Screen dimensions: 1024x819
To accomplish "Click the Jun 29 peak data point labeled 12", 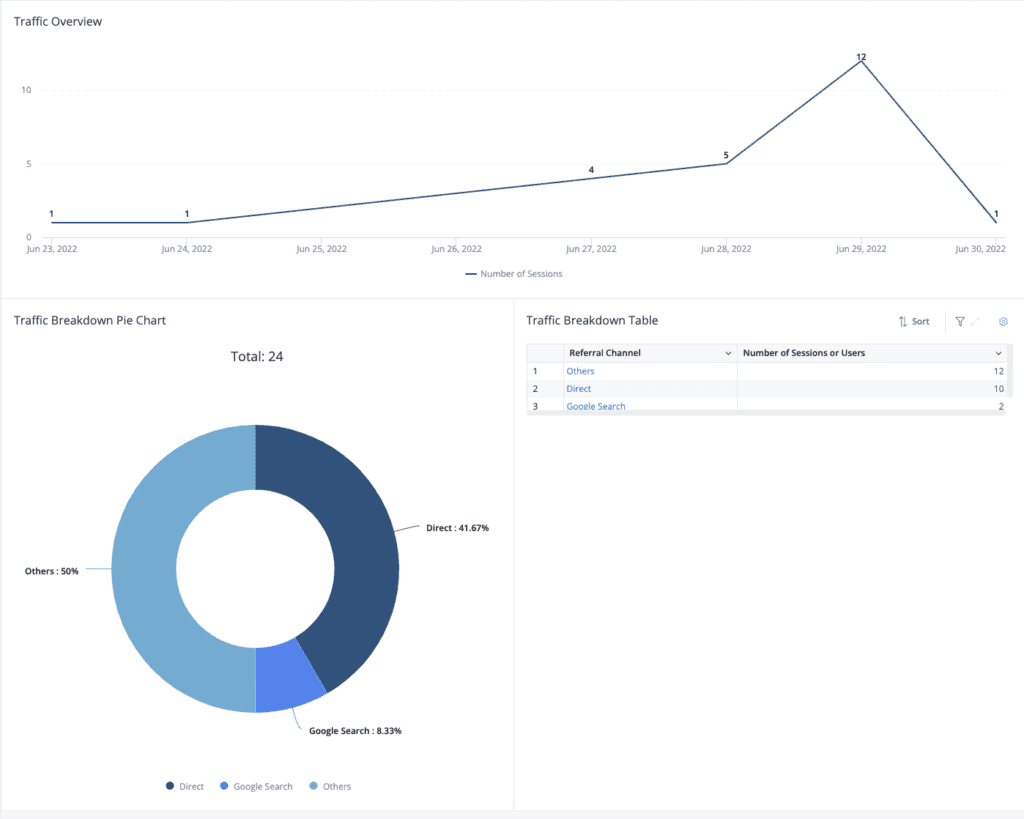I will (861, 62).
